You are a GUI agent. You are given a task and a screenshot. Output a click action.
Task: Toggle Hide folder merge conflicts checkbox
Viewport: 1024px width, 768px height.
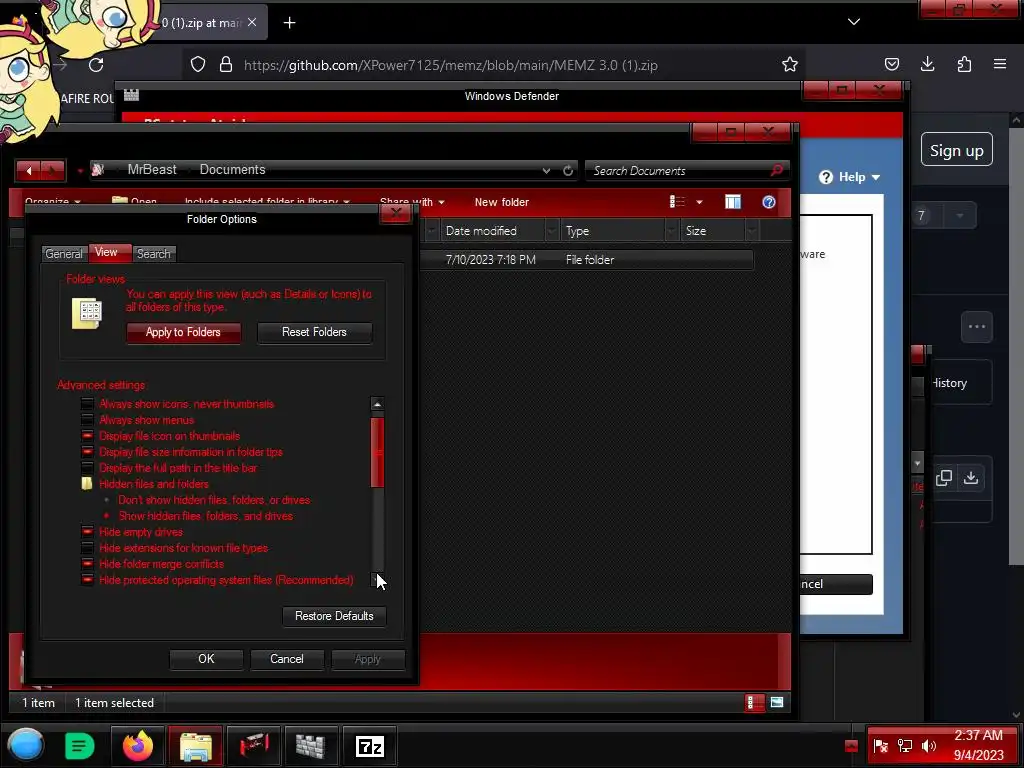pyautogui.click(x=87, y=564)
